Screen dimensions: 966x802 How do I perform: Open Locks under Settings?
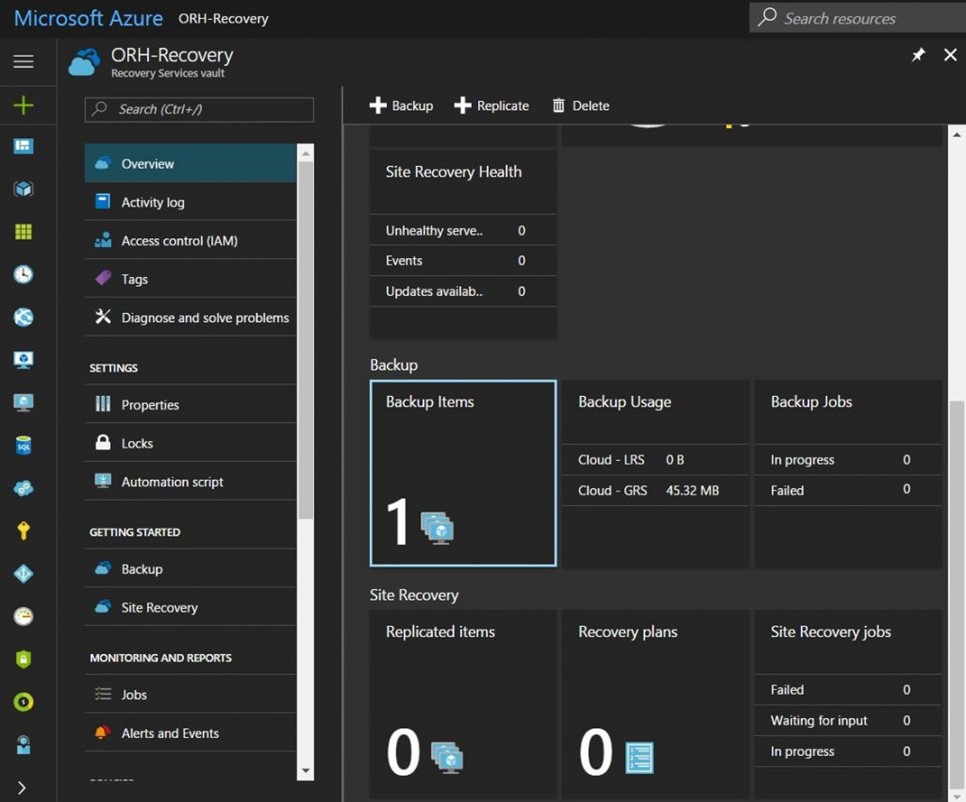[190, 443]
